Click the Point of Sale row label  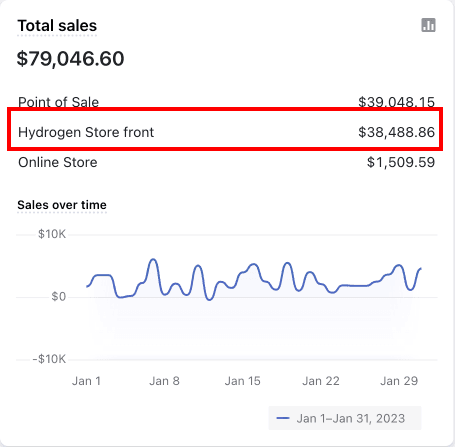coord(58,102)
